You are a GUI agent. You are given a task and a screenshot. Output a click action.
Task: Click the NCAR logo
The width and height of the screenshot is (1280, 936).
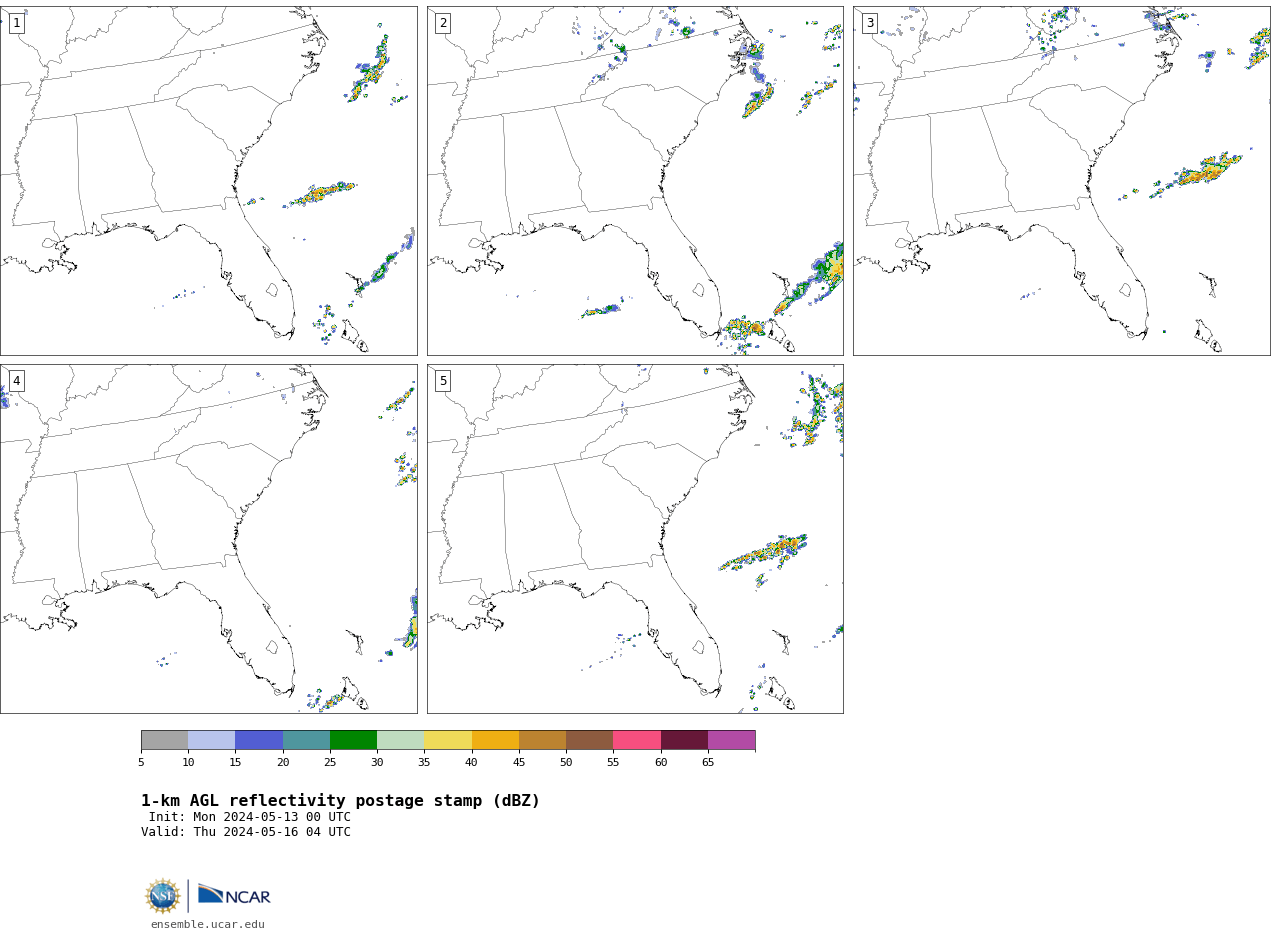(x=234, y=895)
